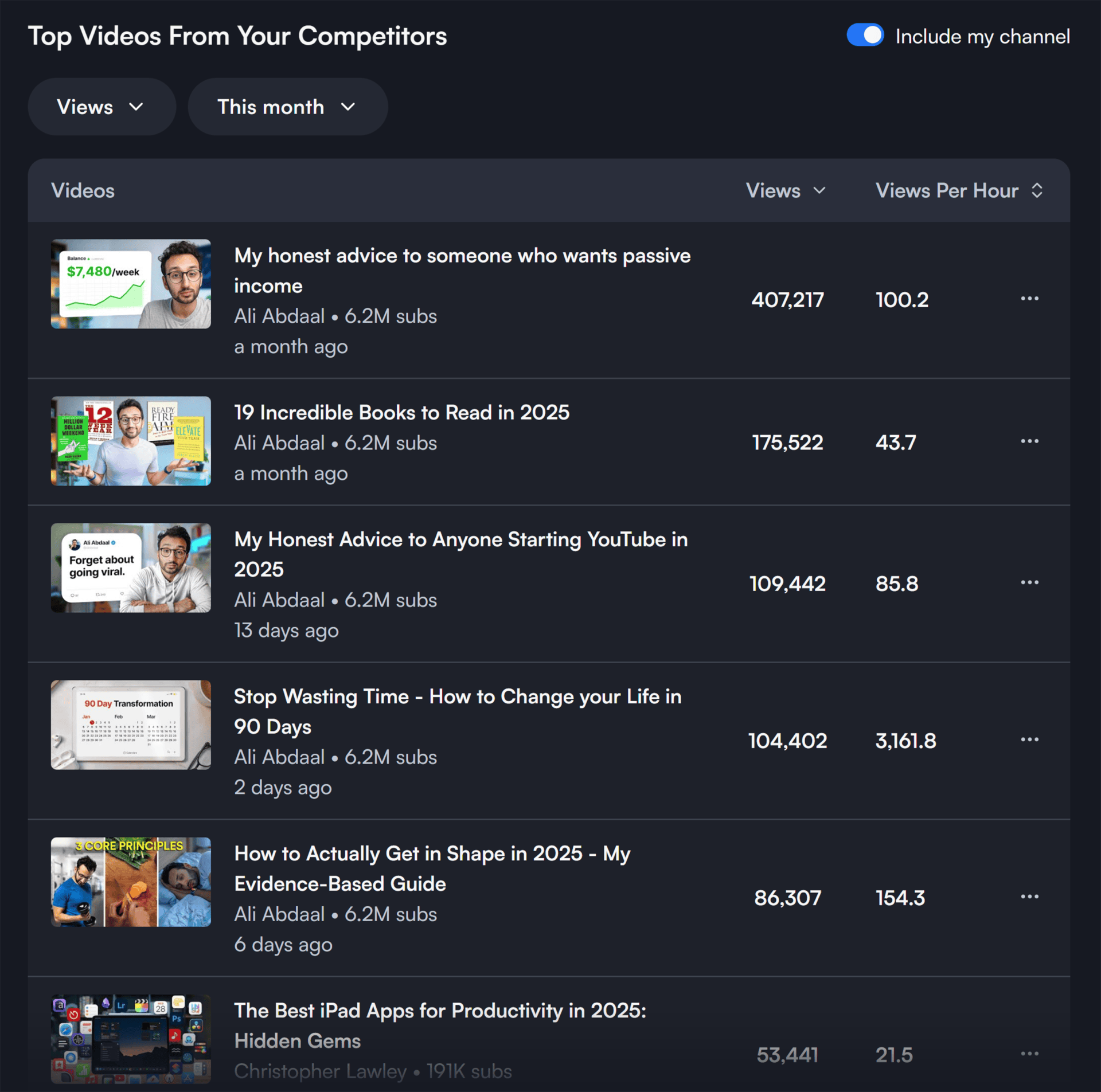Click Christopher Lawley channel name

320,1071
